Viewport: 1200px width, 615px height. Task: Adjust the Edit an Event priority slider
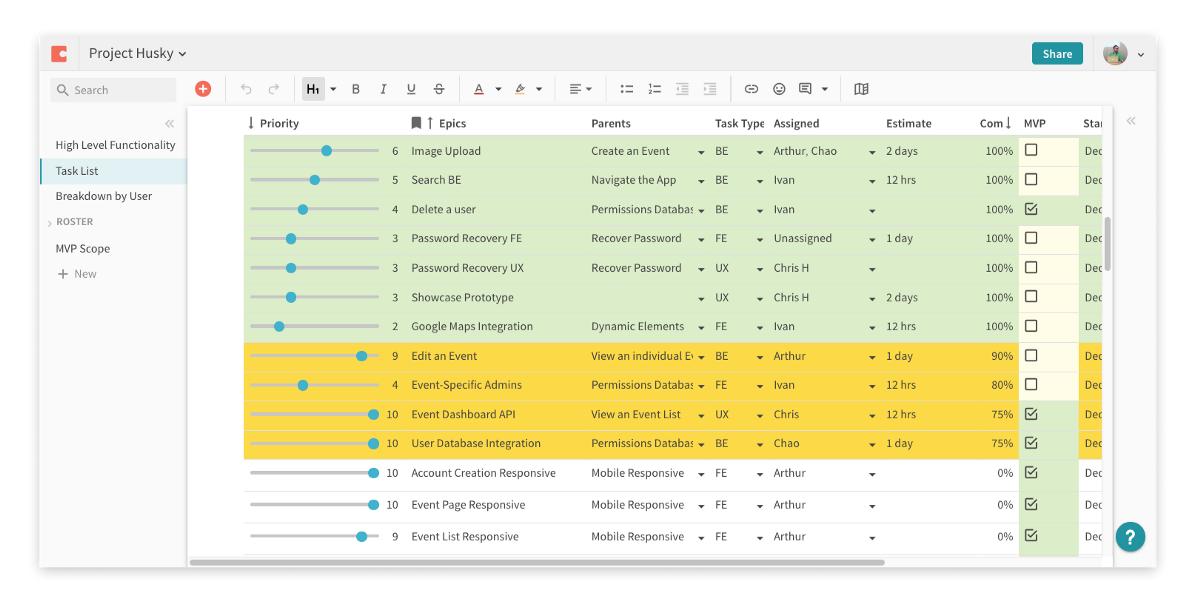pyautogui.click(x=361, y=356)
